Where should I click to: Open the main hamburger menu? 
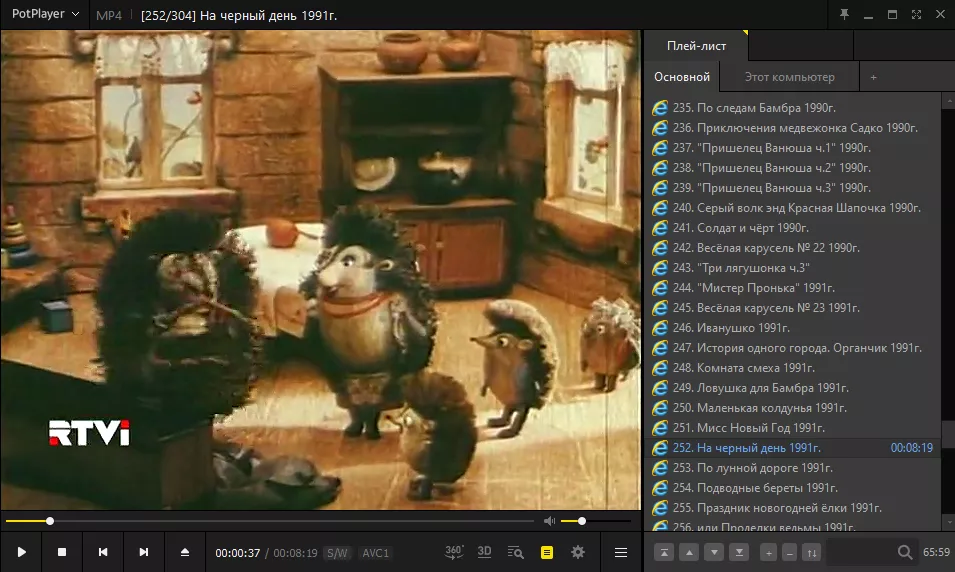(x=621, y=553)
